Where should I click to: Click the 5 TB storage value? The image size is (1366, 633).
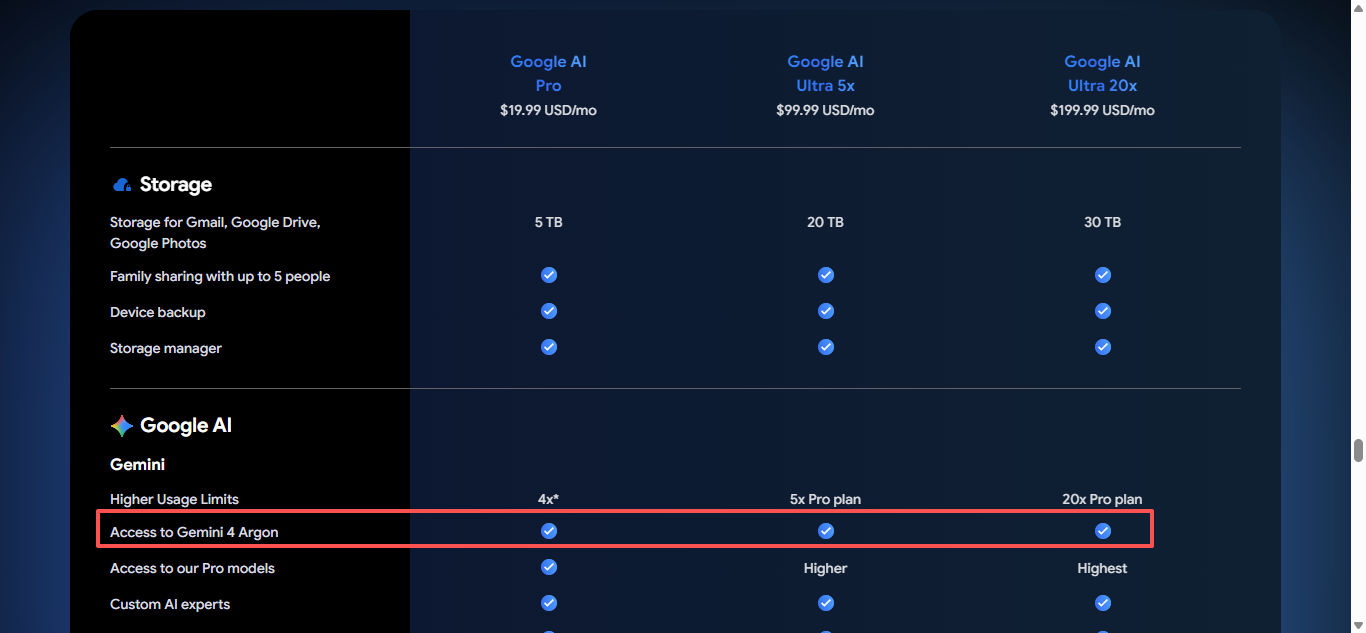[x=549, y=222]
